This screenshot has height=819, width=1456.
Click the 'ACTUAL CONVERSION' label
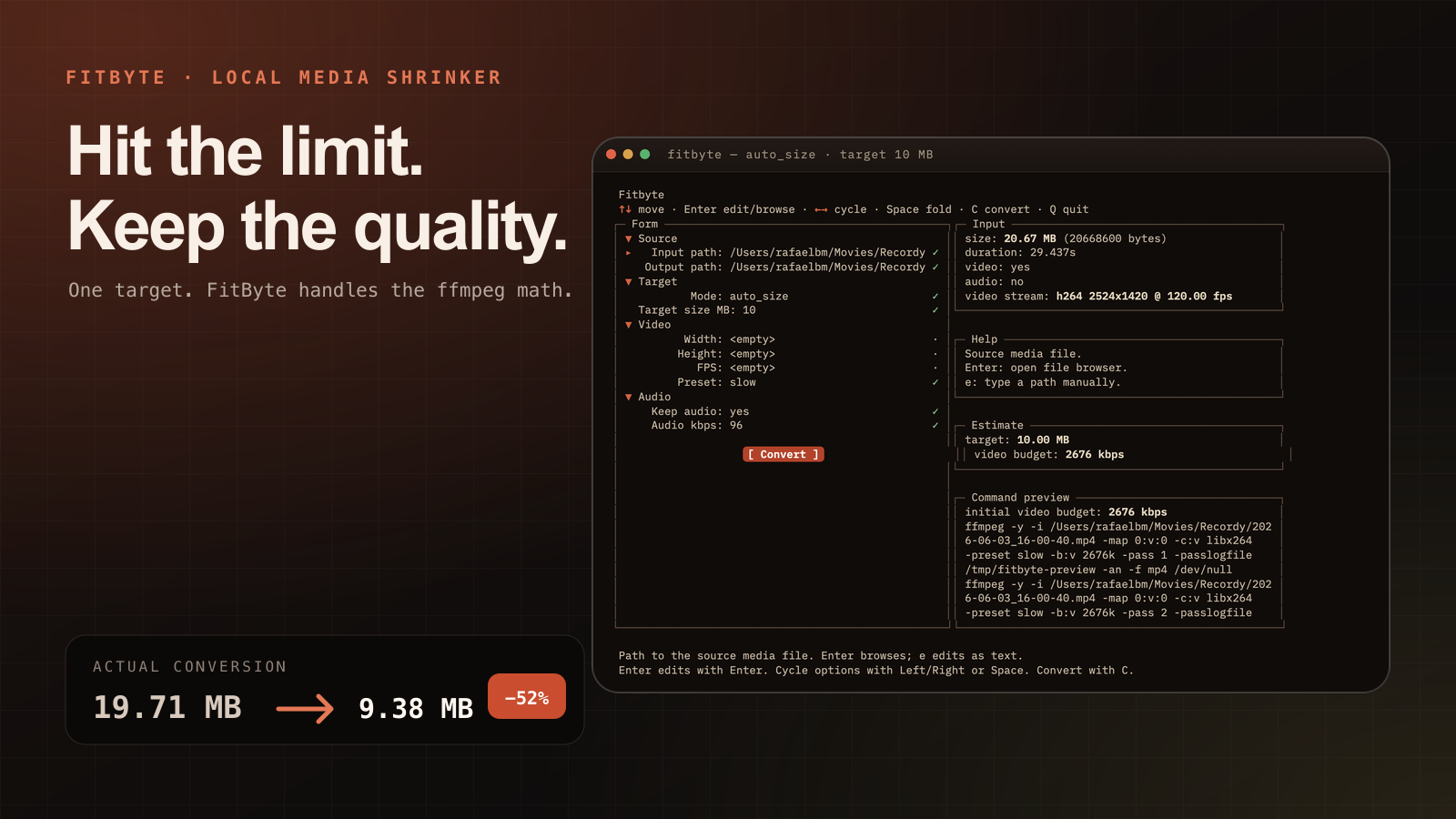(189, 667)
